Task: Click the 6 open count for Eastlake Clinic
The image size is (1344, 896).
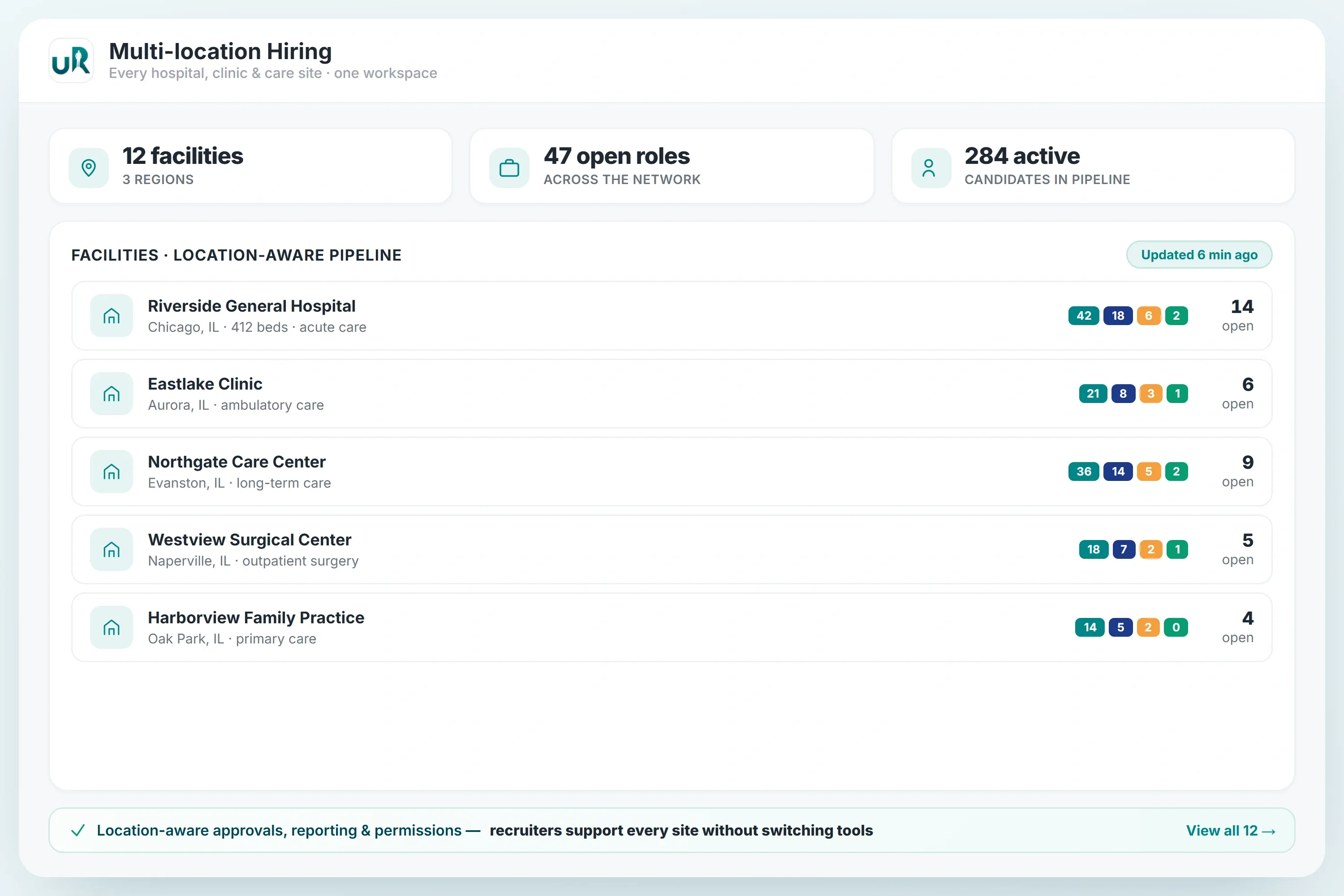Action: (1238, 393)
